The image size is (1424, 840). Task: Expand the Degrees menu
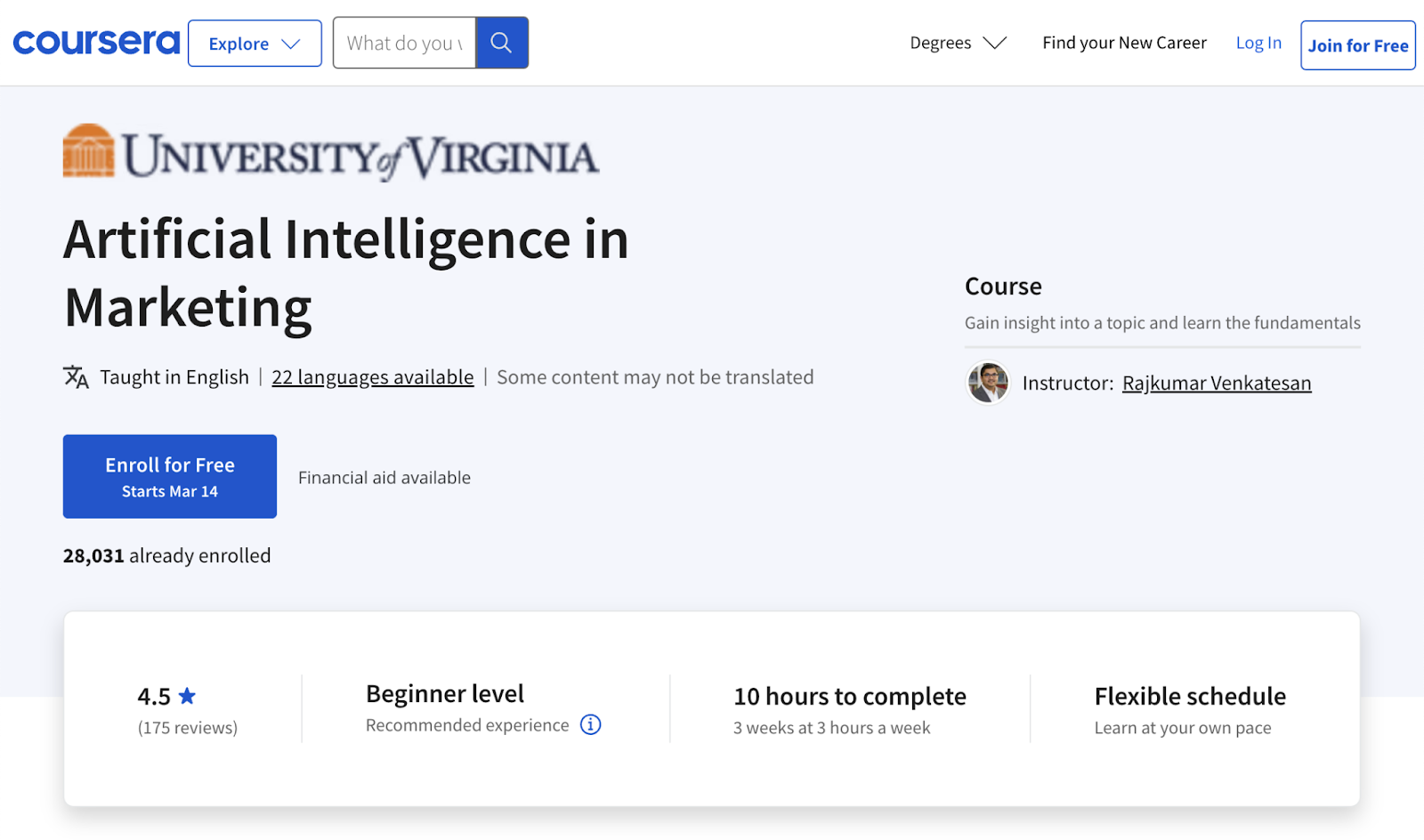[x=959, y=42]
